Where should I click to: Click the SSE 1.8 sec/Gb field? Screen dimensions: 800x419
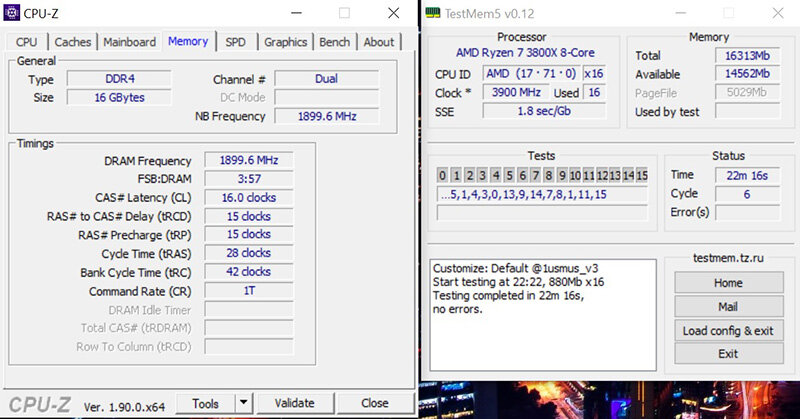point(544,111)
